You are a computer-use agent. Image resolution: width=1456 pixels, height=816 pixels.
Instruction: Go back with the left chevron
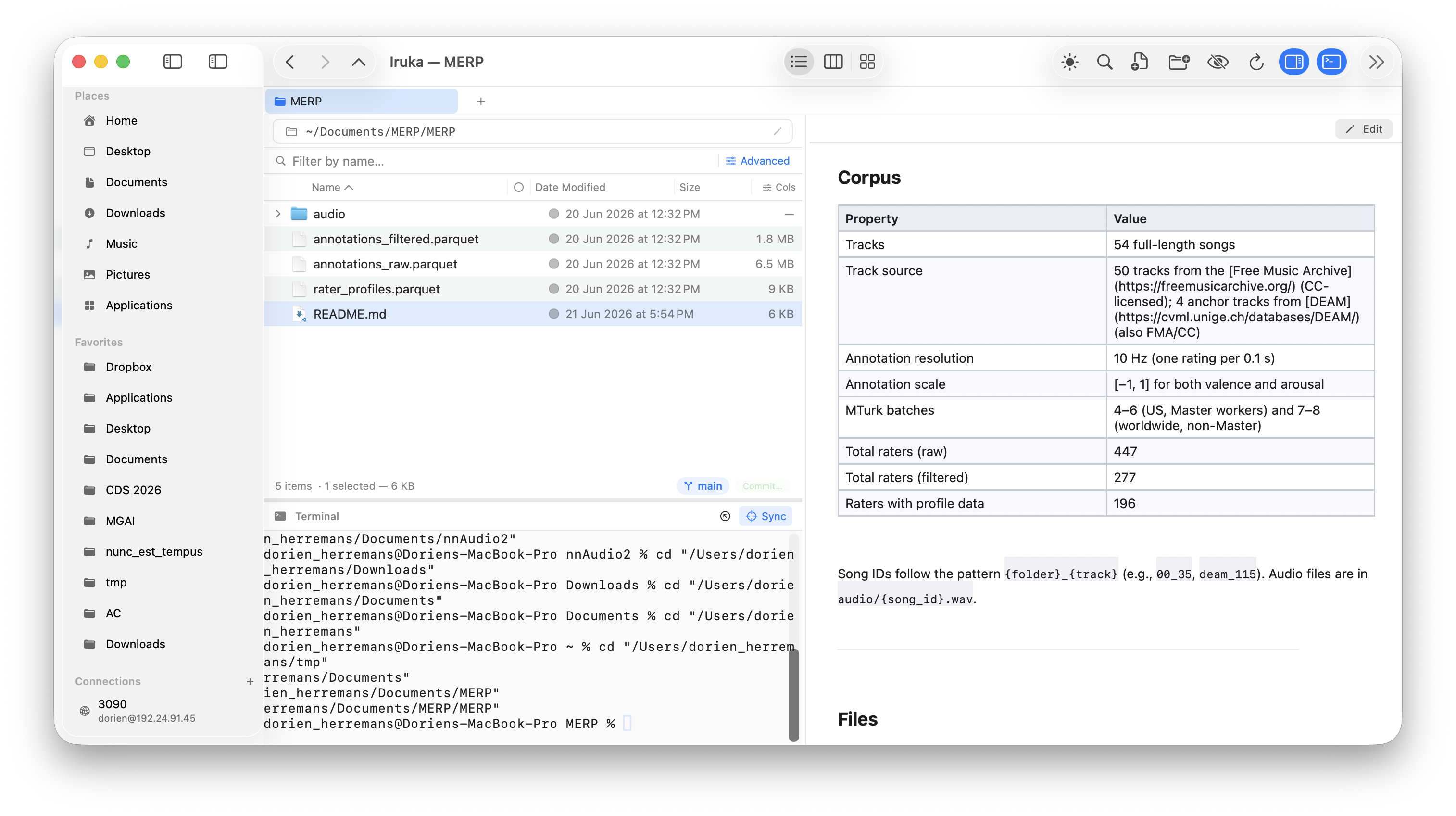tap(290, 62)
